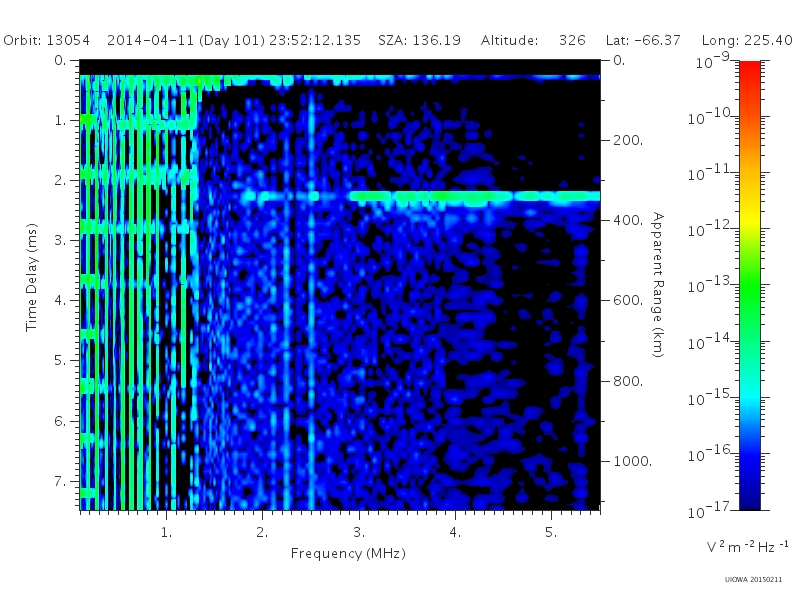Viewport: 800px width, 600px height.
Task: Click the '600.' apparent range tick label
Action: pos(628,301)
